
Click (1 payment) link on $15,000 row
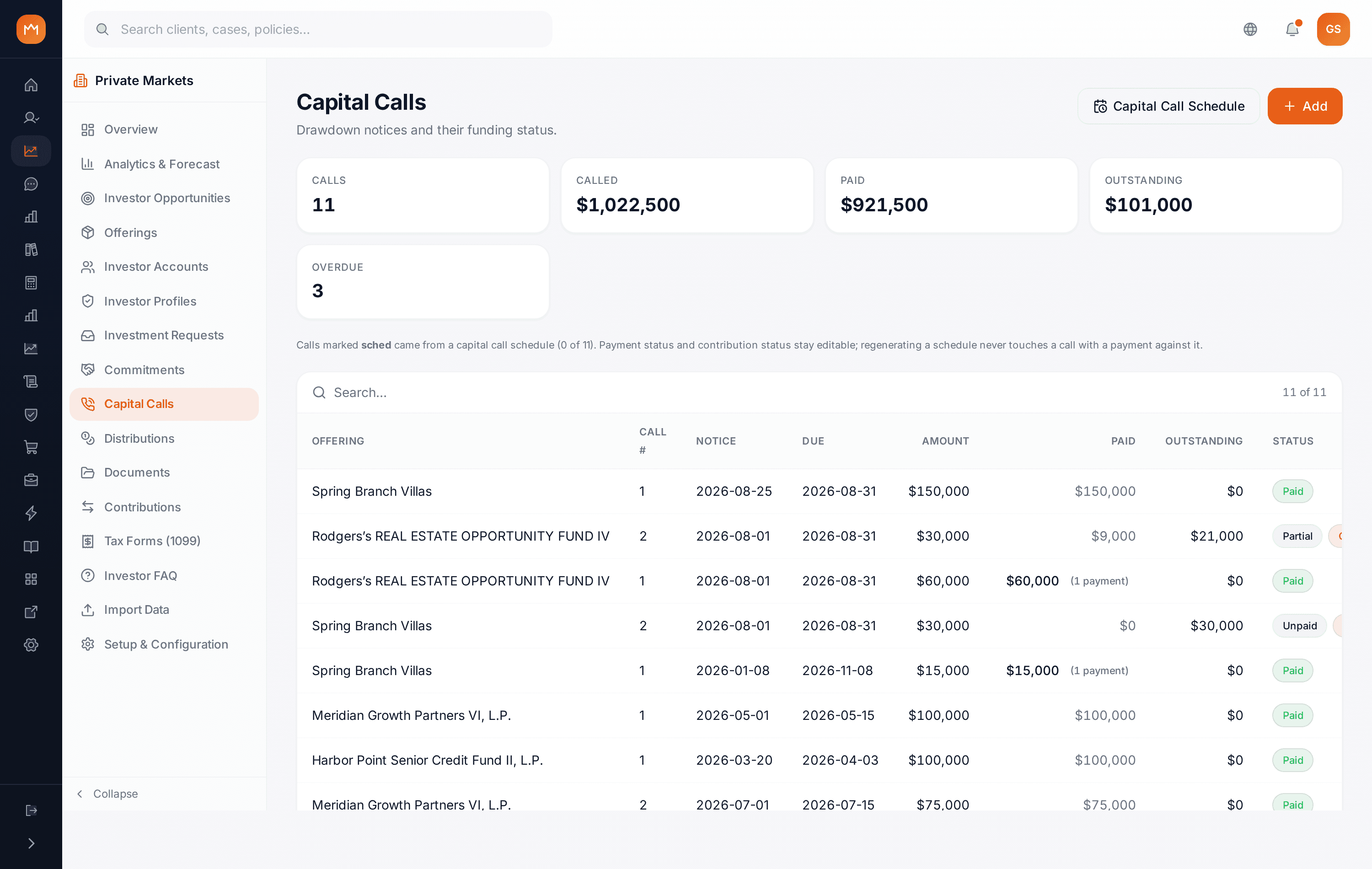point(1099,671)
